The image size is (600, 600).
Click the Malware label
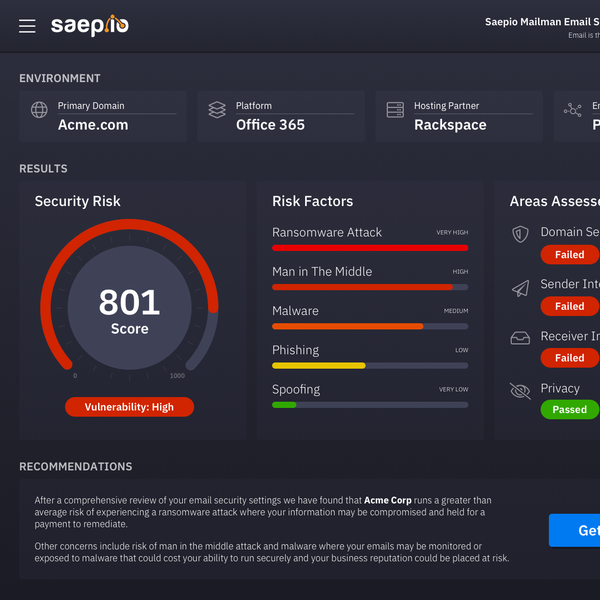[295, 311]
